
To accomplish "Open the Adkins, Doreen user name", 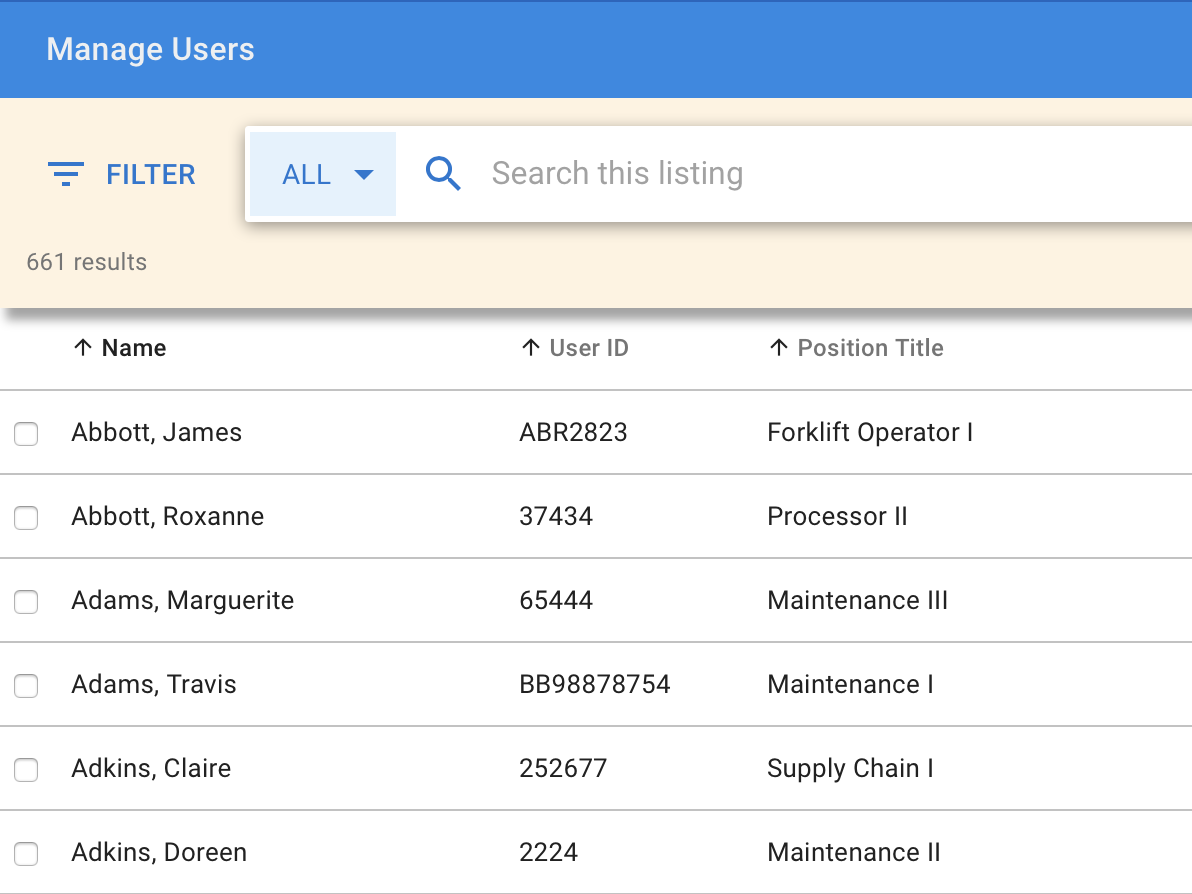I will 159,852.
